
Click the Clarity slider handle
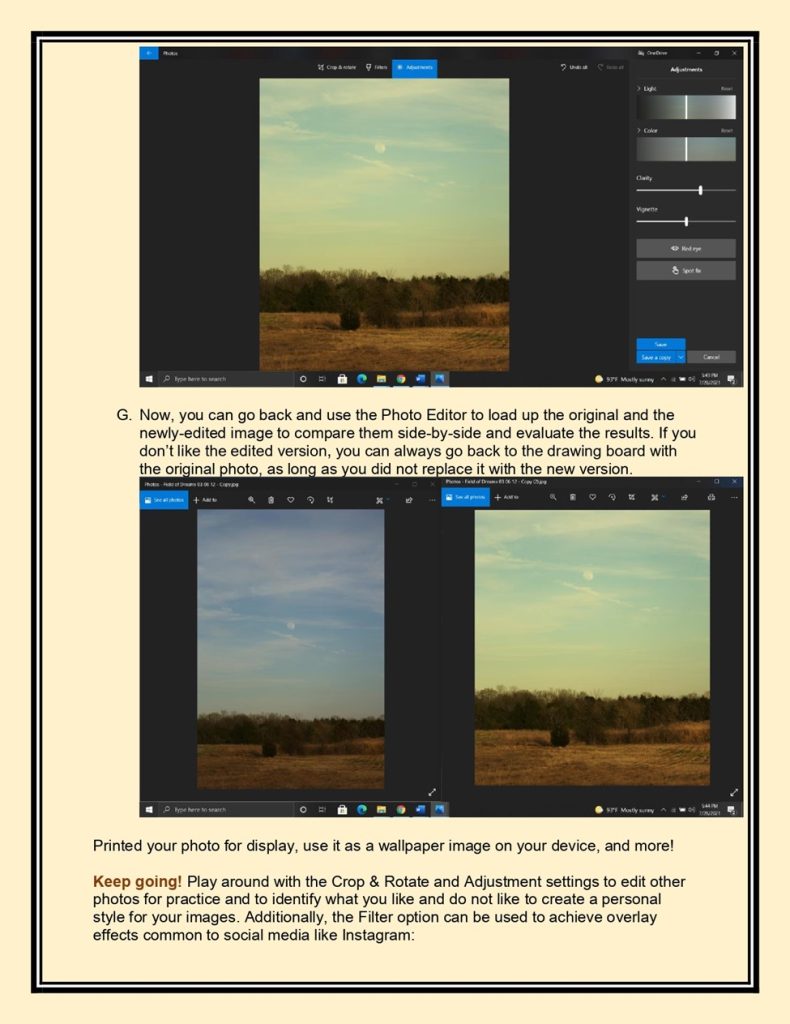pos(701,190)
